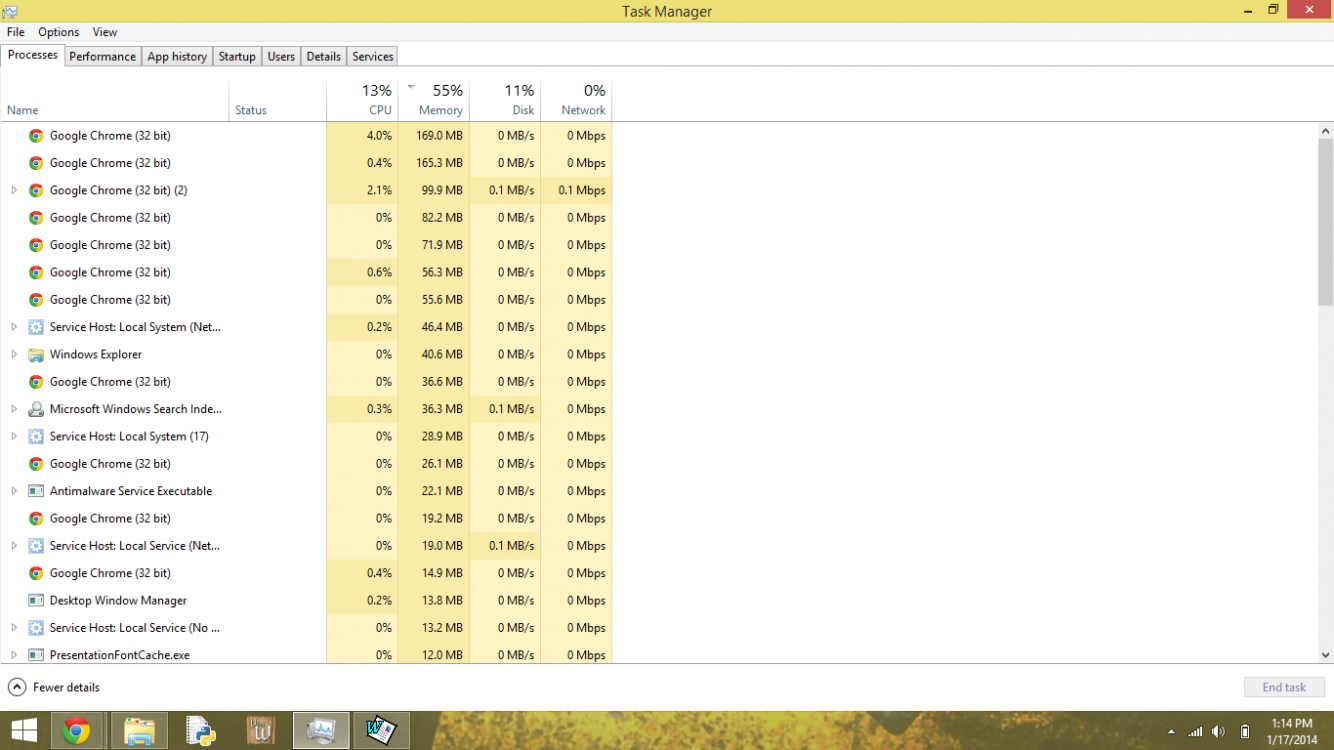This screenshot has width=1334, height=750.
Task: Click the Antimalware Service Executable icon
Action: point(36,492)
